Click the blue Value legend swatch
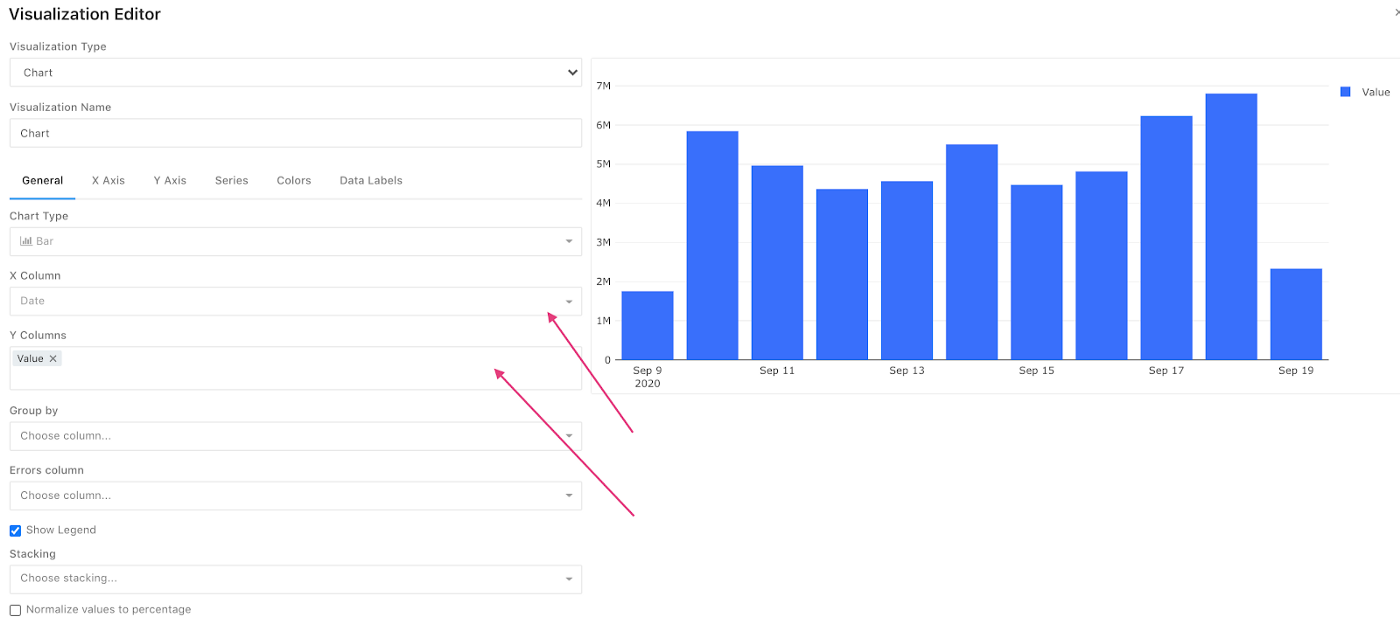1400x637 pixels. point(1345,91)
